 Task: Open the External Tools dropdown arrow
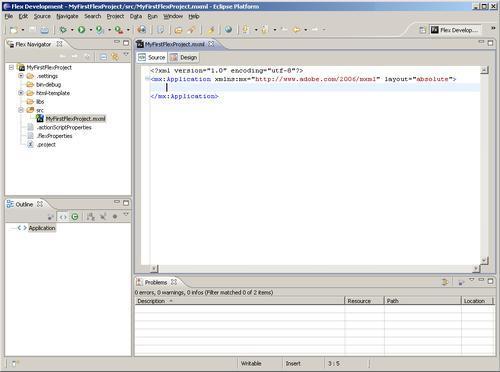(x=128, y=30)
